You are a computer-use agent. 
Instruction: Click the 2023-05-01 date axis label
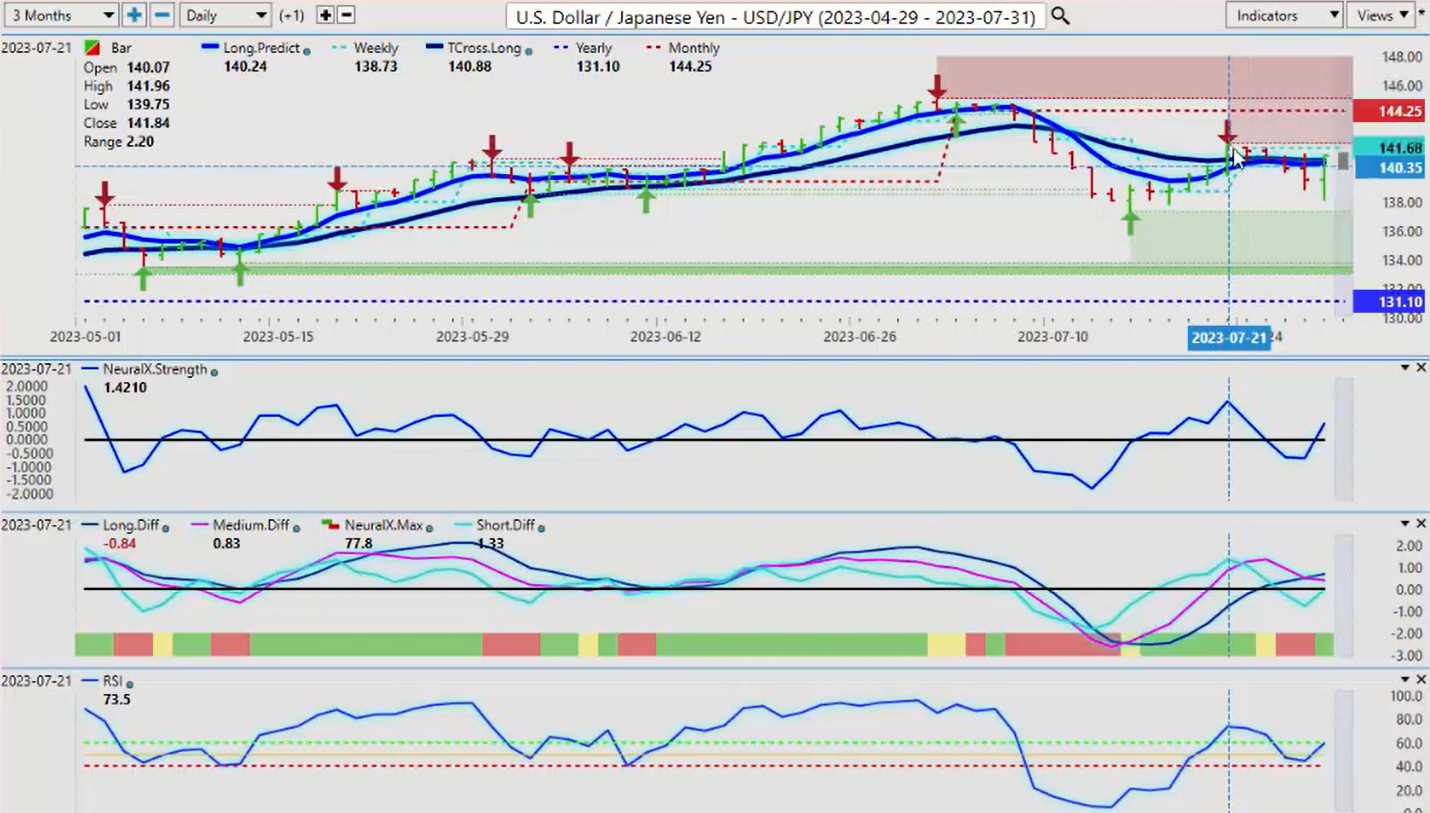coord(85,337)
